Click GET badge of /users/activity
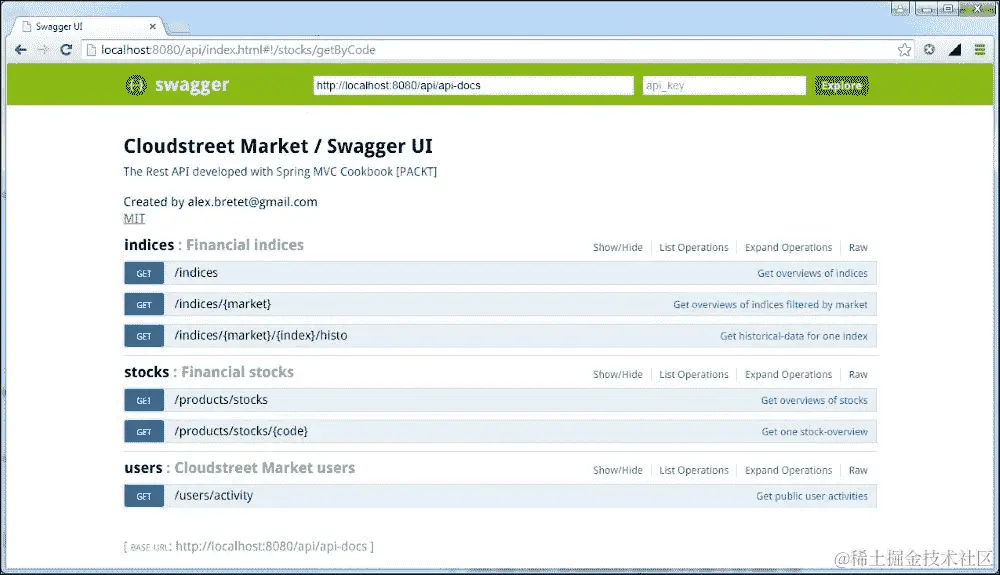The height and width of the screenshot is (575, 1000). [144, 496]
